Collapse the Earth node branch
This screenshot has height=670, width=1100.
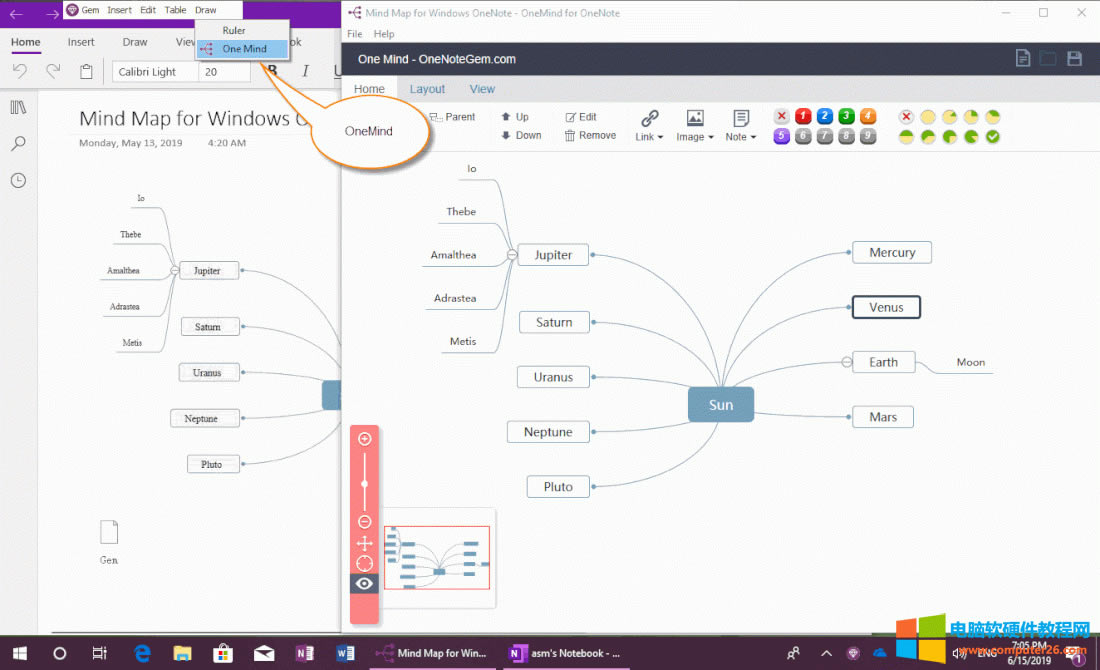846,362
